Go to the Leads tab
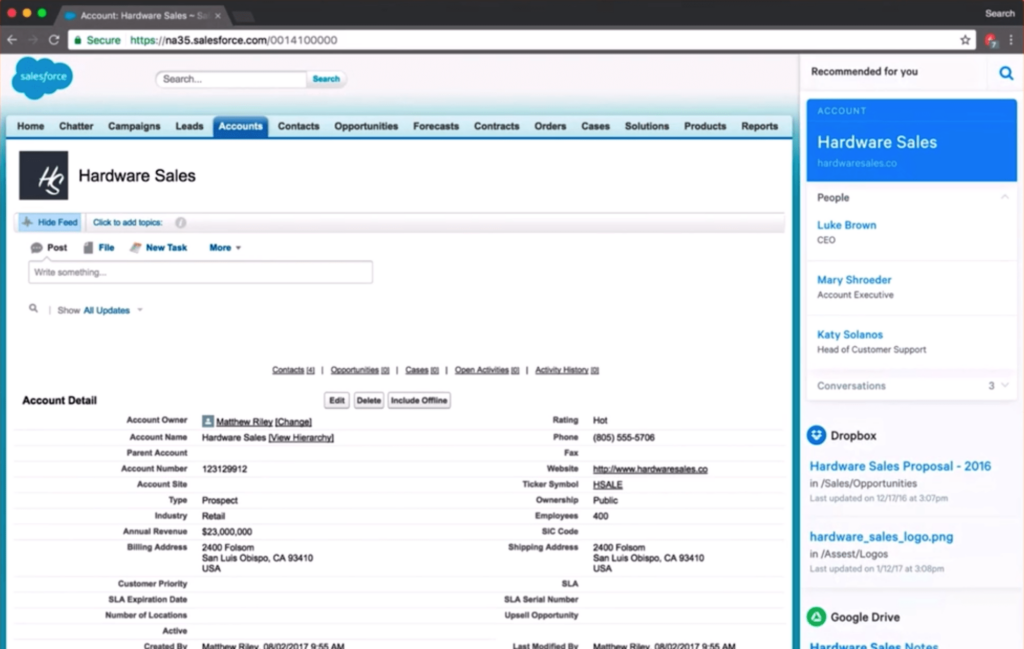Screen dimensions: 1024x649 pyautogui.click(x=189, y=126)
